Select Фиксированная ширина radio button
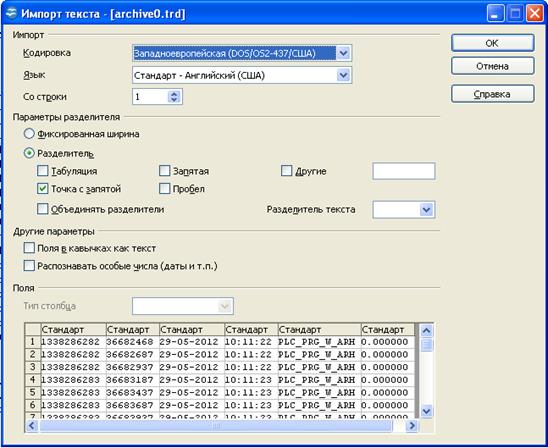Screen dimensions: 548x448 (29, 133)
